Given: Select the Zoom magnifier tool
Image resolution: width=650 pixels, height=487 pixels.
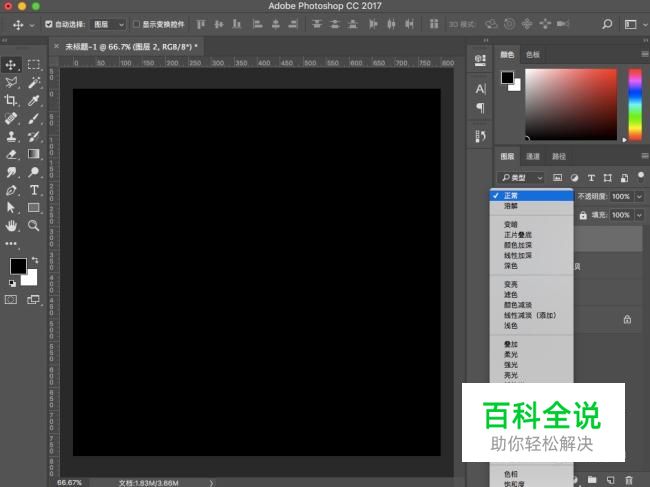Looking at the screenshot, I should [34, 225].
